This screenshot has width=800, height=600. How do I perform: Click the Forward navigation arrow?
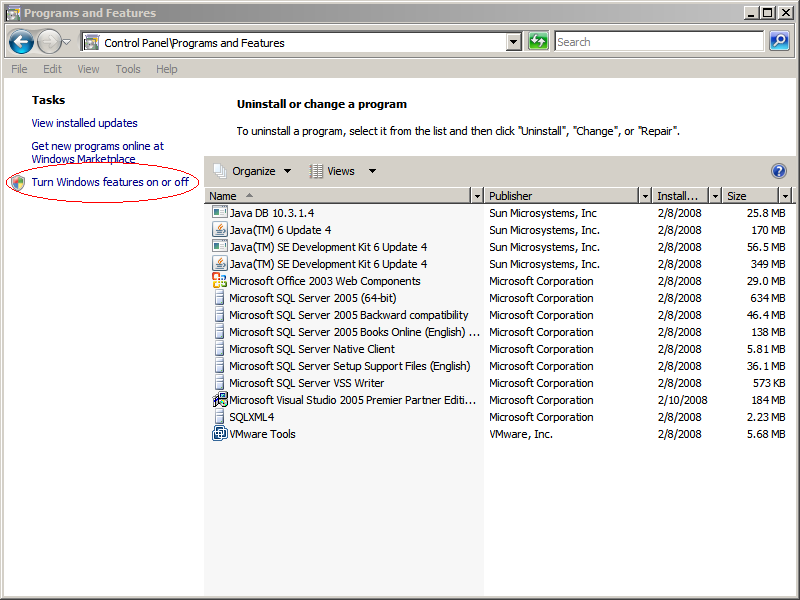49,42
